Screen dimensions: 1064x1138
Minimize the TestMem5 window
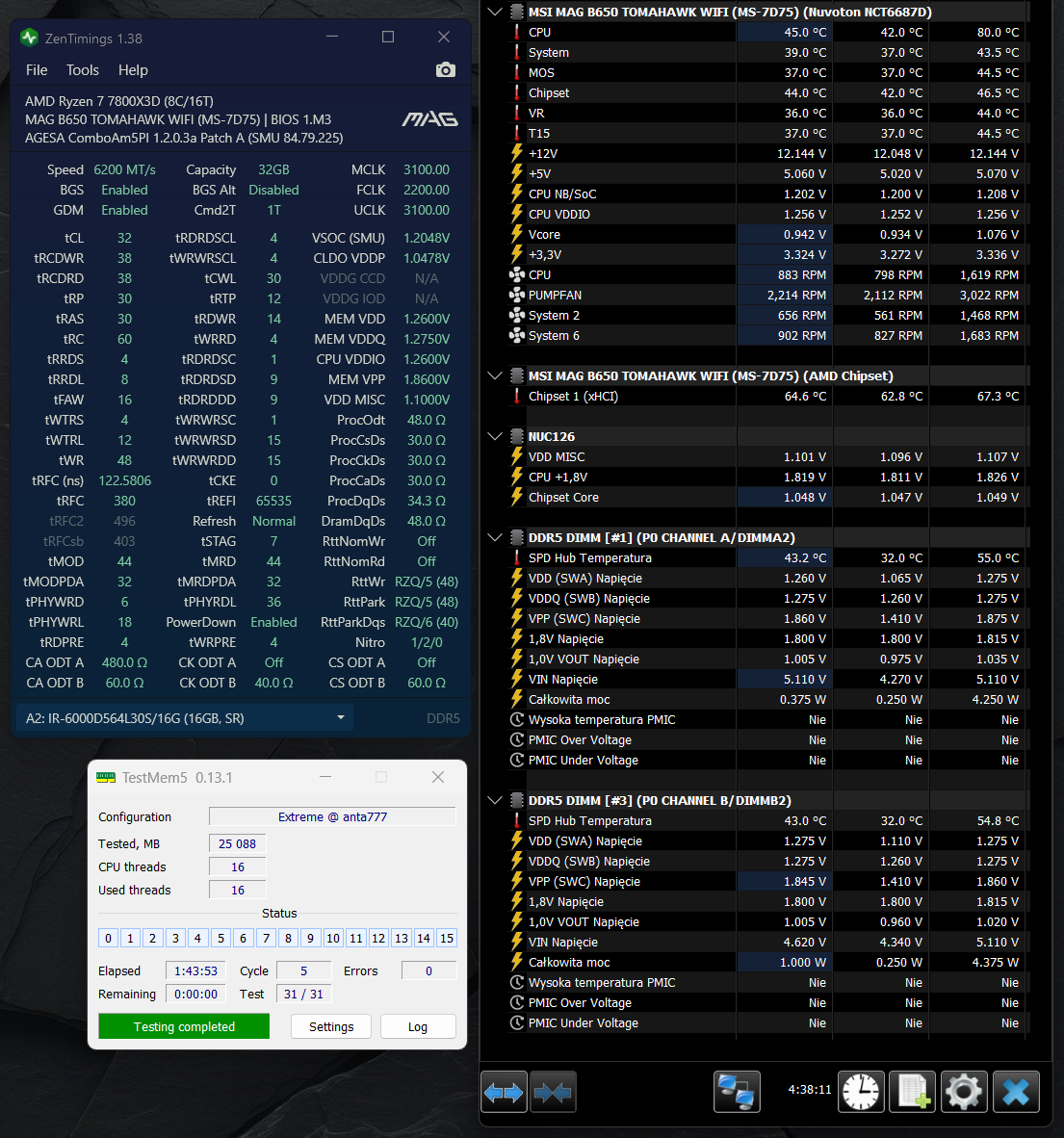click(325, 777)
